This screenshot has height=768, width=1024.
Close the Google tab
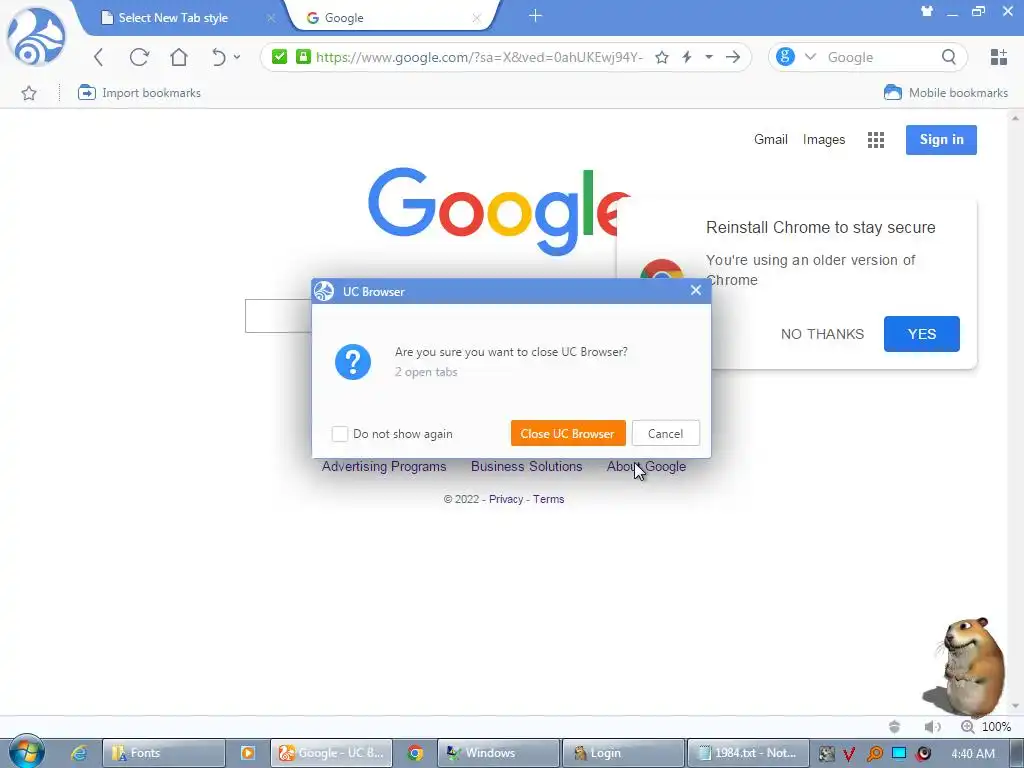[x=476, y=18]
